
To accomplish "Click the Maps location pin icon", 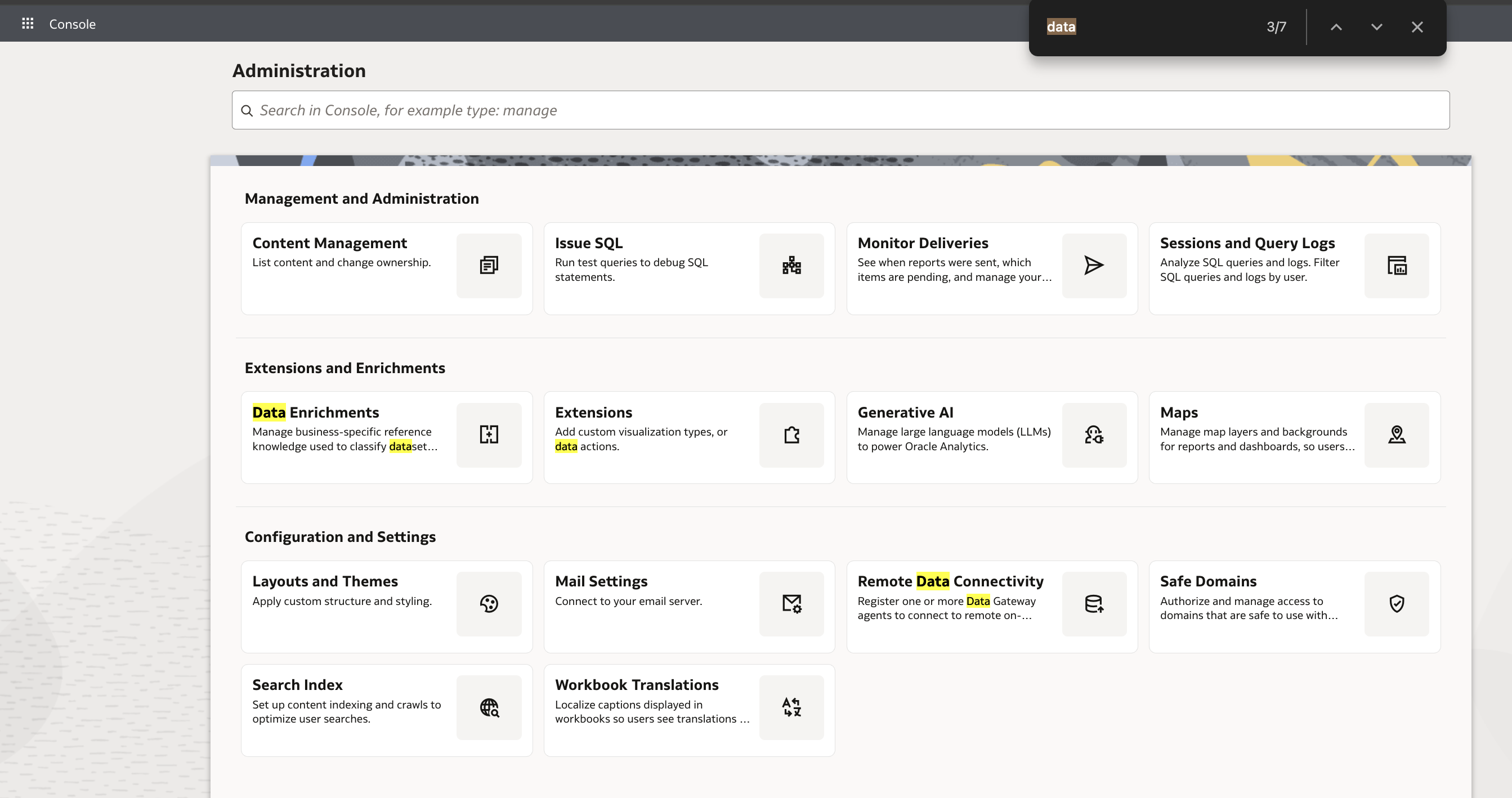I will coord(1397,434).
